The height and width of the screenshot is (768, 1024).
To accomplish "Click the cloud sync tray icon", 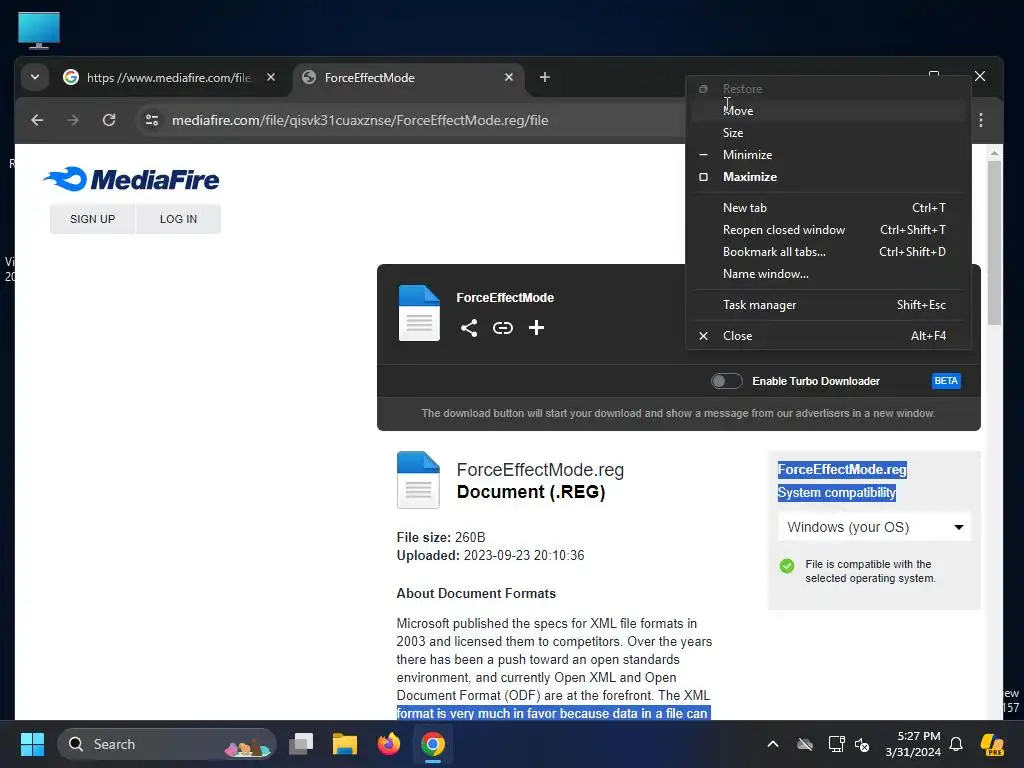I will coord(805,744).
